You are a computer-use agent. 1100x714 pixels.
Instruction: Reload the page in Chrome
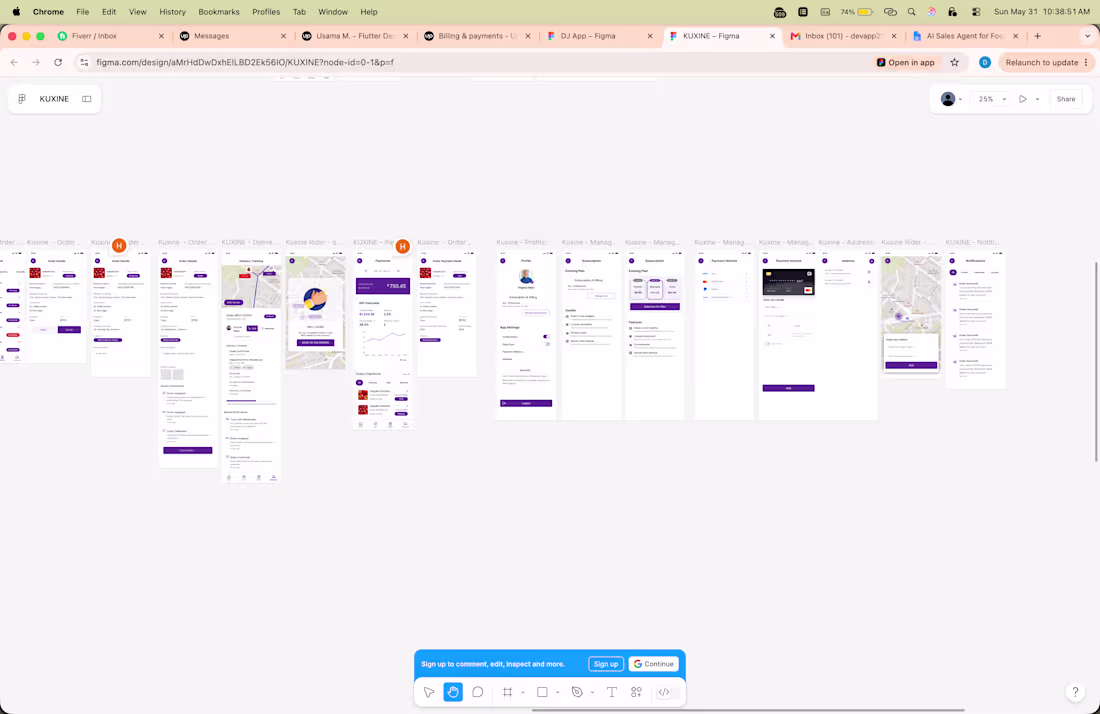pyautogui.click(x=58, y=62)
